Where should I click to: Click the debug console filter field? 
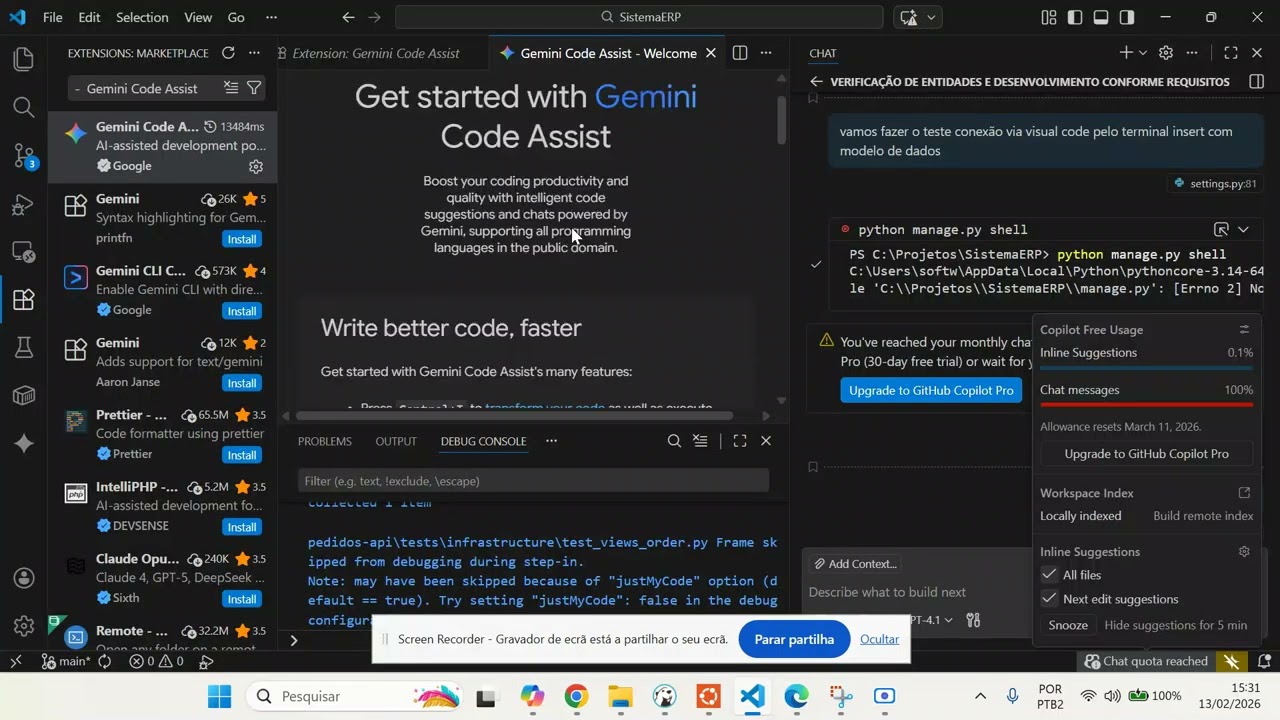(x=533, y=481)
